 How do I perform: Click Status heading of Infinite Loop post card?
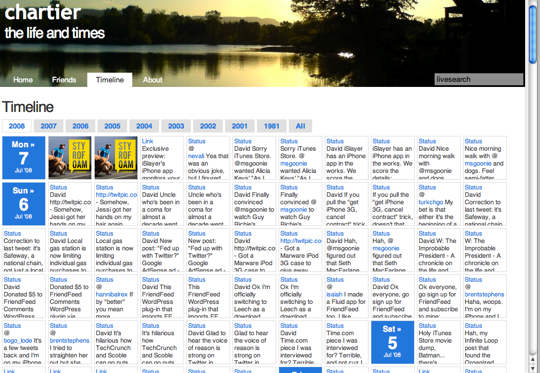pyautogui.click(x=474, y=326)
